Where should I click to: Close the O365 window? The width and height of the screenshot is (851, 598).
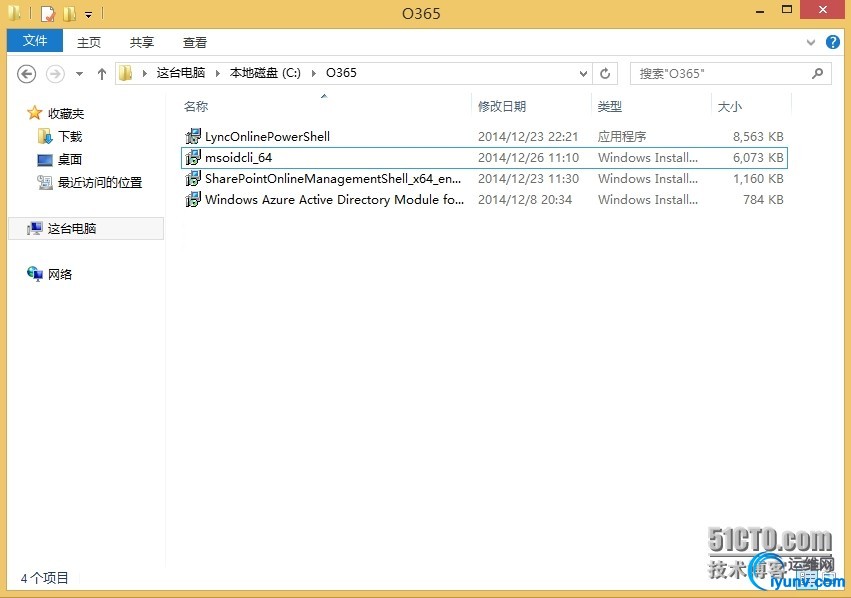pos(823,10)
